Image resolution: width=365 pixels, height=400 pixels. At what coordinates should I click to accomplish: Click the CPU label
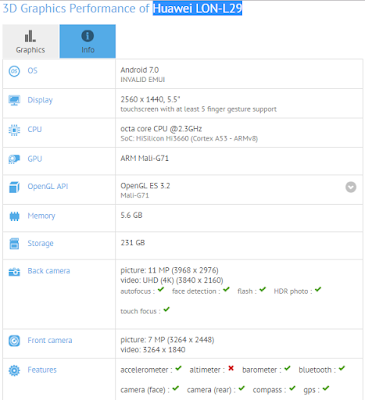tap(35, 129)
